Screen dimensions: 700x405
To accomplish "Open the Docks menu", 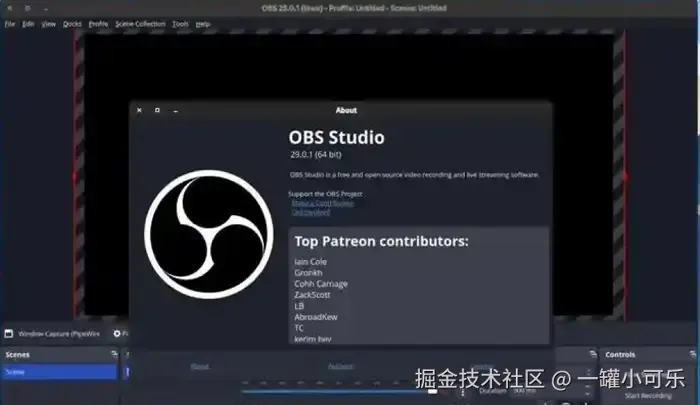I will tap(72, 24).
